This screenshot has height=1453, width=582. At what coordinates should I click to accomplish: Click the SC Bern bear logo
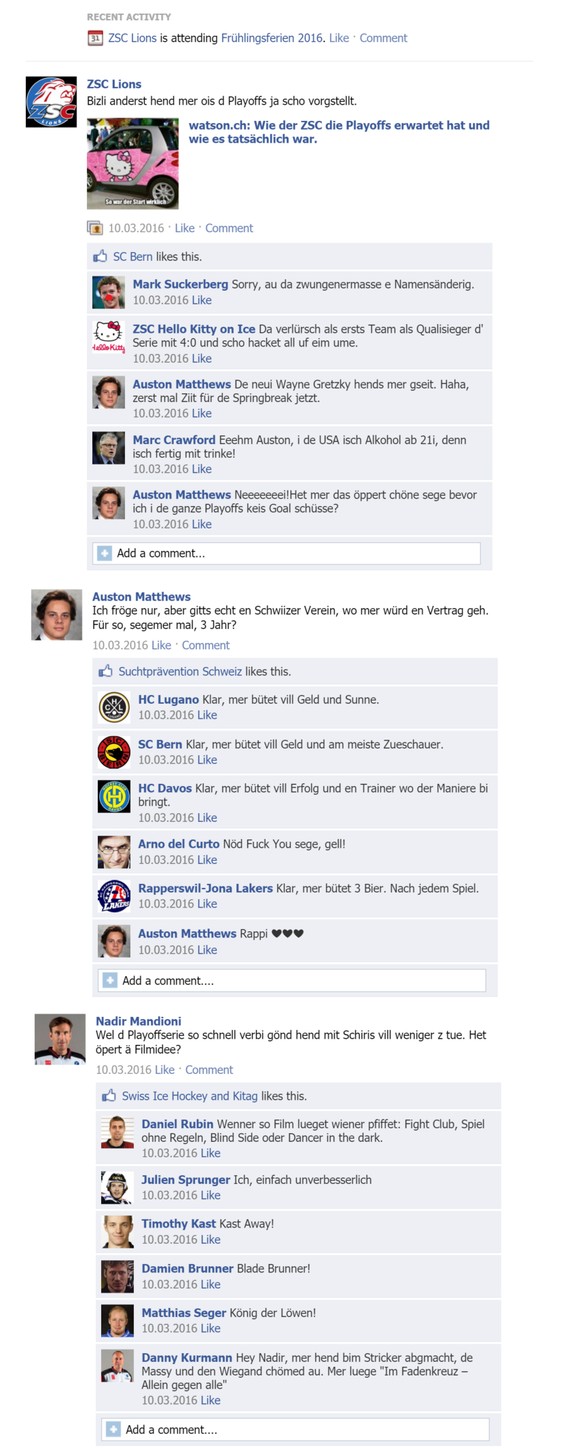pos(114,752)
